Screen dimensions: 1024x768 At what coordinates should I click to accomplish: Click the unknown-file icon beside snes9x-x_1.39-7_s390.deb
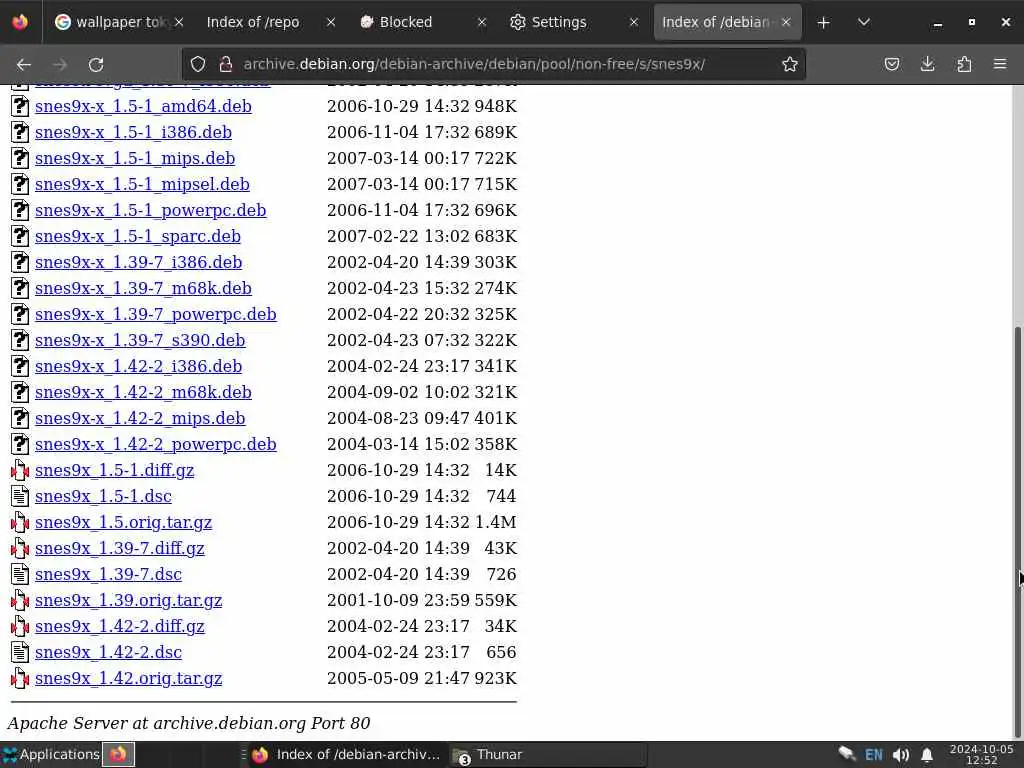click(20, 340)
